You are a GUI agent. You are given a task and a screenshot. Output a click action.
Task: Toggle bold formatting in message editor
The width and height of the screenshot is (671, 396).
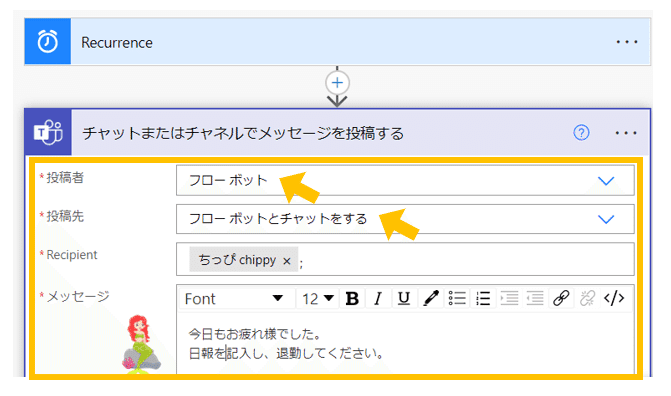352,298
